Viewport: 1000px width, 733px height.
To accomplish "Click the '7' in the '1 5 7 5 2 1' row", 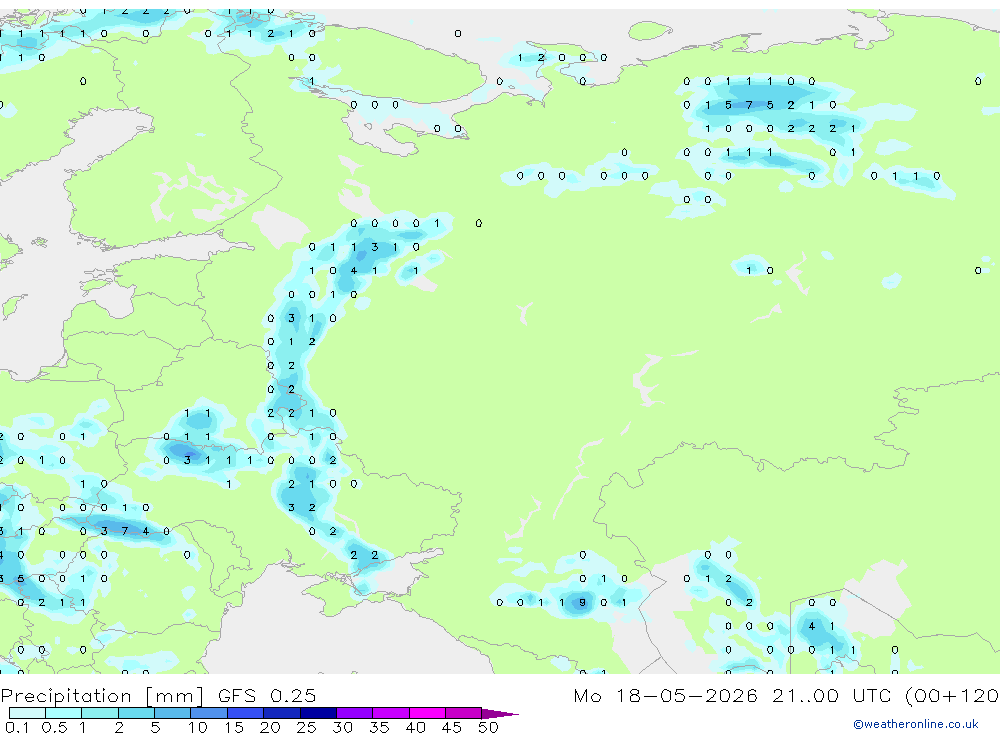I will [x=749, y=105].
